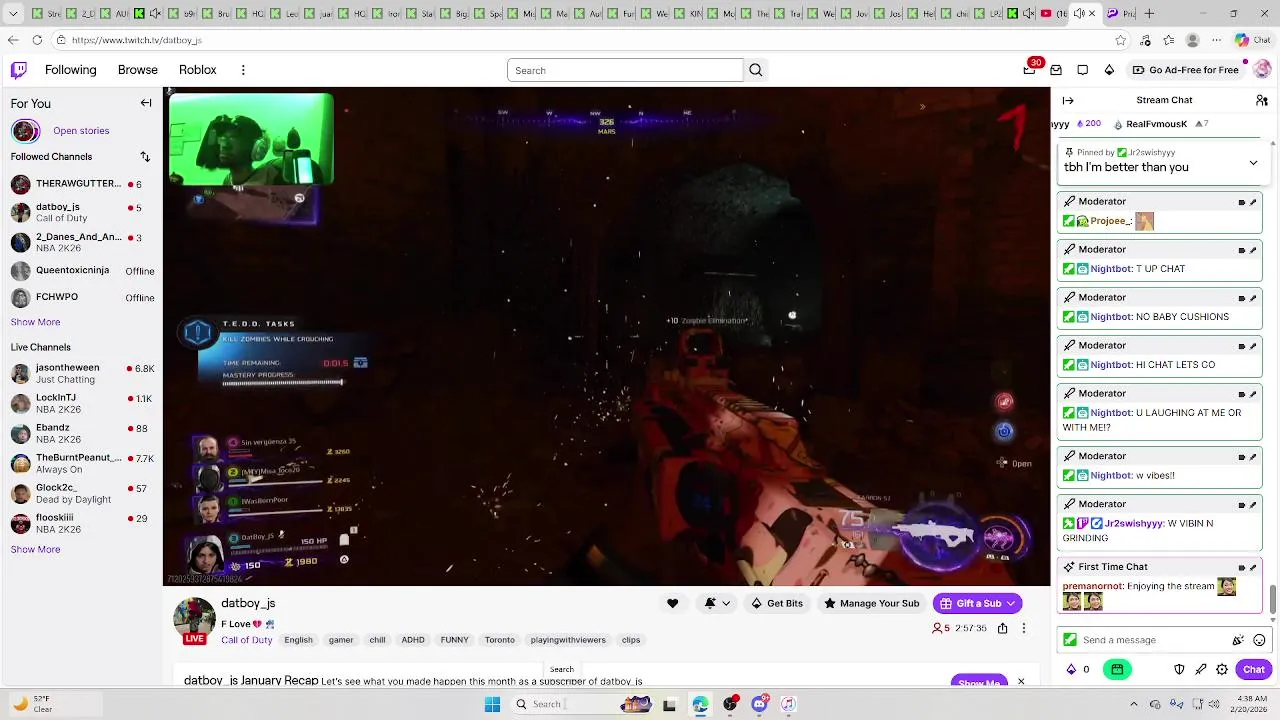The width and height of the screenshot is (1280, 720).
Task: Open the chat community users icon
Action: click(x=1262, y=100)
